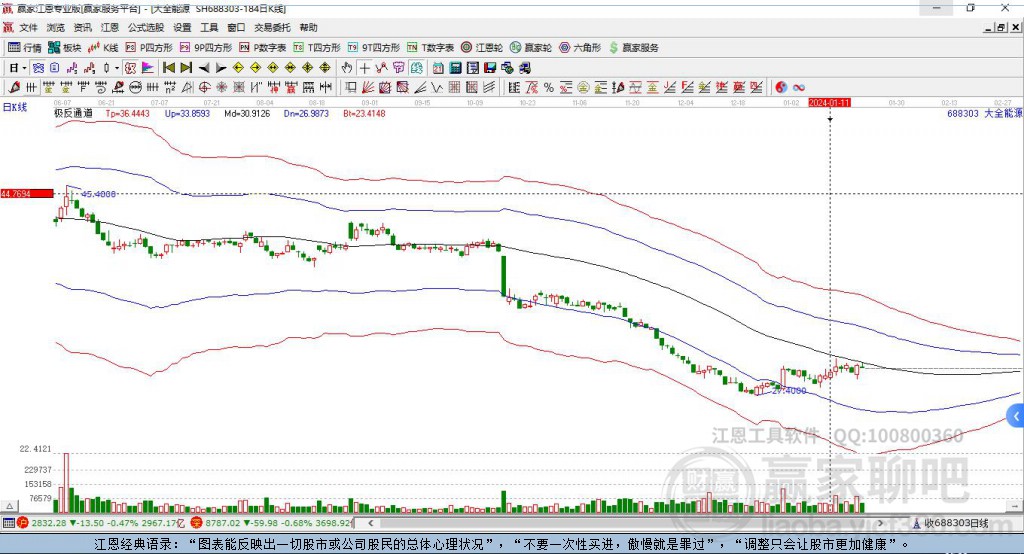Screen dimensions: 1024x554
Task: Open the 板块 sector view
Action: 65,48
